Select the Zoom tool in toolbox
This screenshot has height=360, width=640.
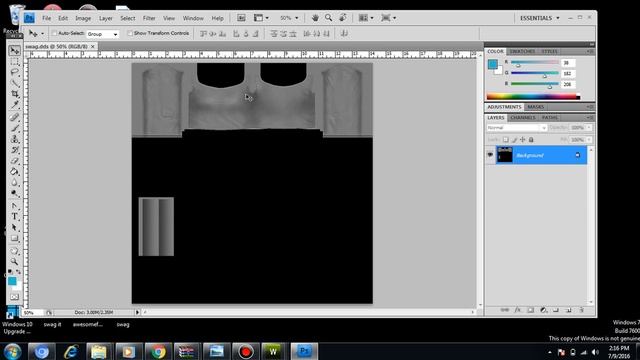(x=15, y=261)
